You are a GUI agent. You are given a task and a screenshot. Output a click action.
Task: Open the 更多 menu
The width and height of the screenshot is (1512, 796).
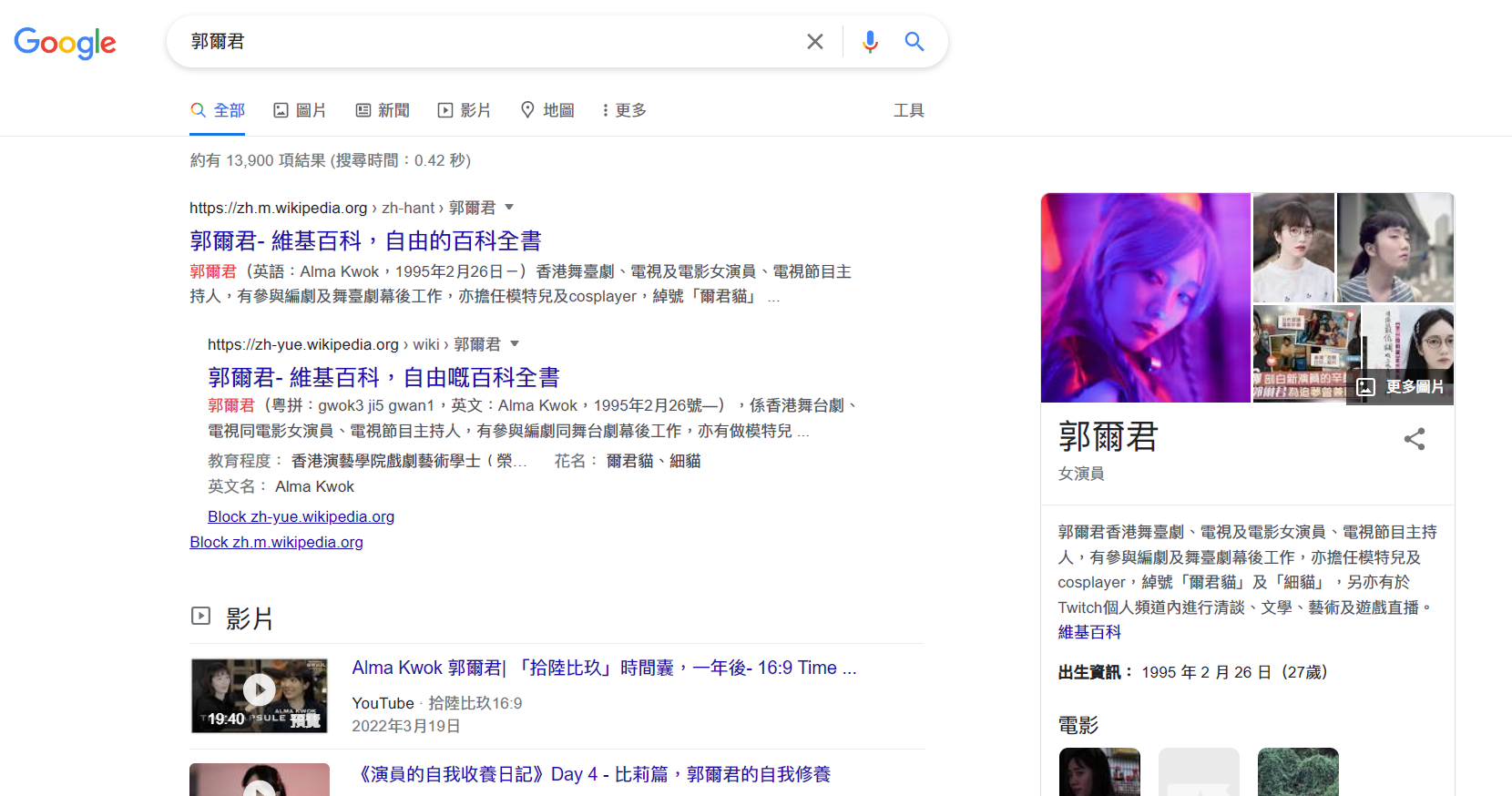click(x=624, y=110)
